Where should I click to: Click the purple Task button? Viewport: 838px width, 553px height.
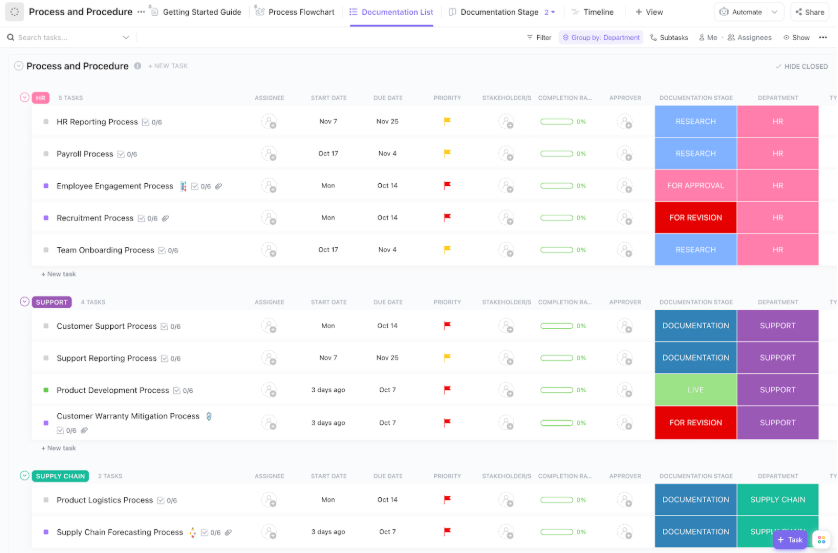pos(789,539)
